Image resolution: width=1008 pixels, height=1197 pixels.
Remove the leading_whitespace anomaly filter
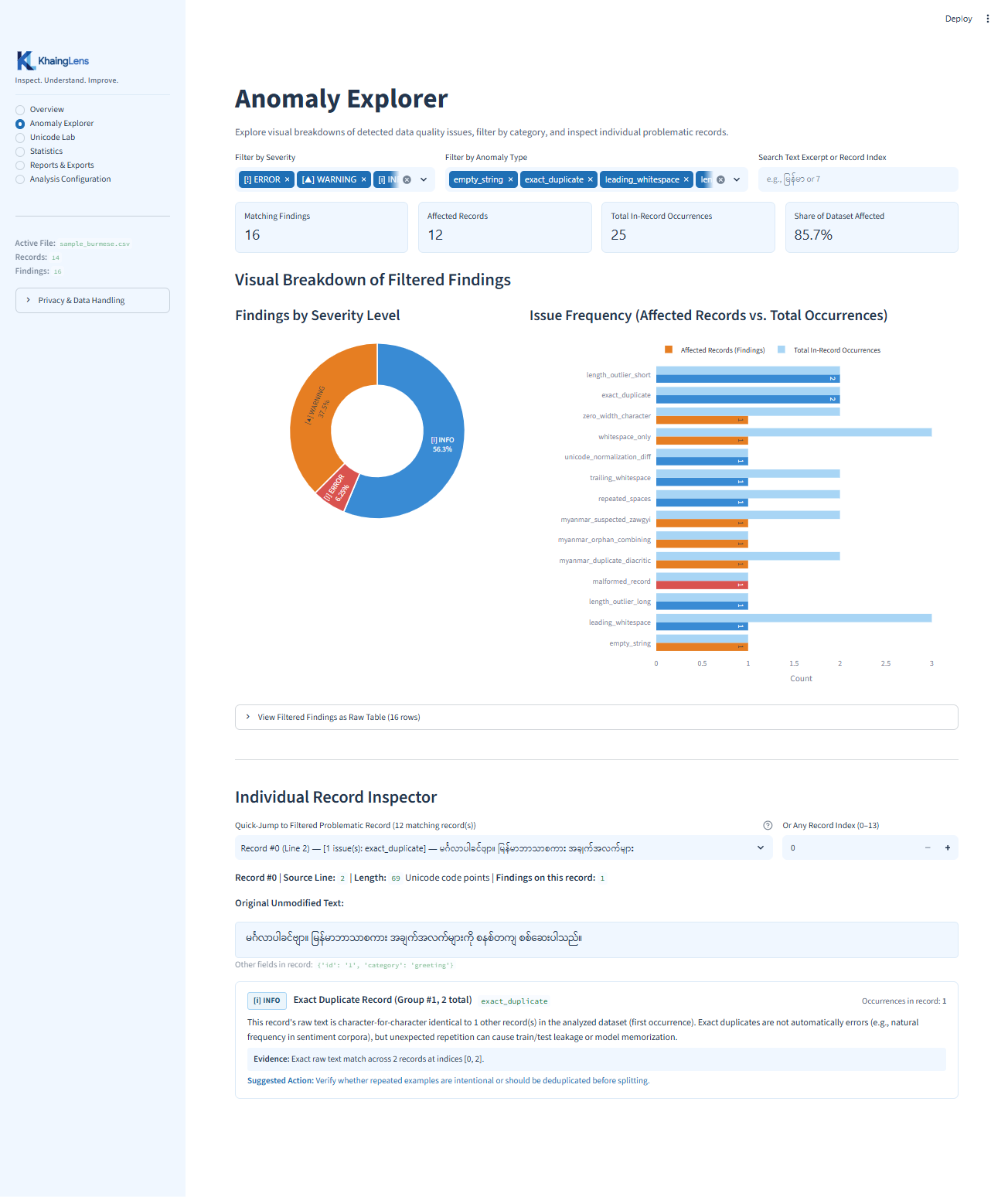pos(686,179)
